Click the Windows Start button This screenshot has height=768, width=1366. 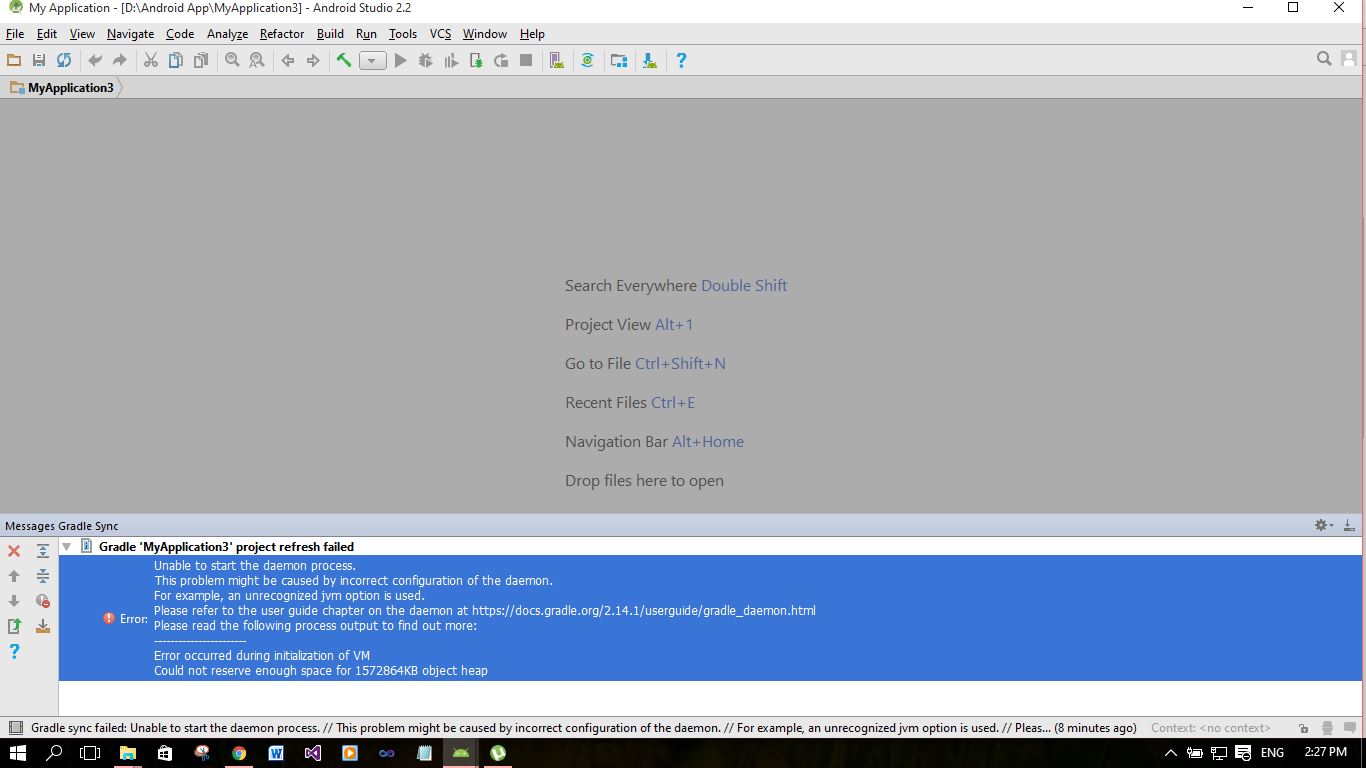click(18, 752)
